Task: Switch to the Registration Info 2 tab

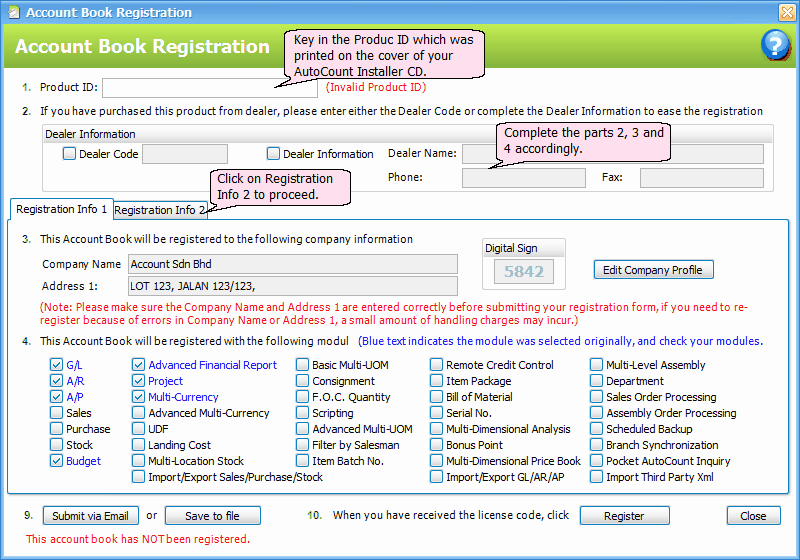Action: click(160, 210)
